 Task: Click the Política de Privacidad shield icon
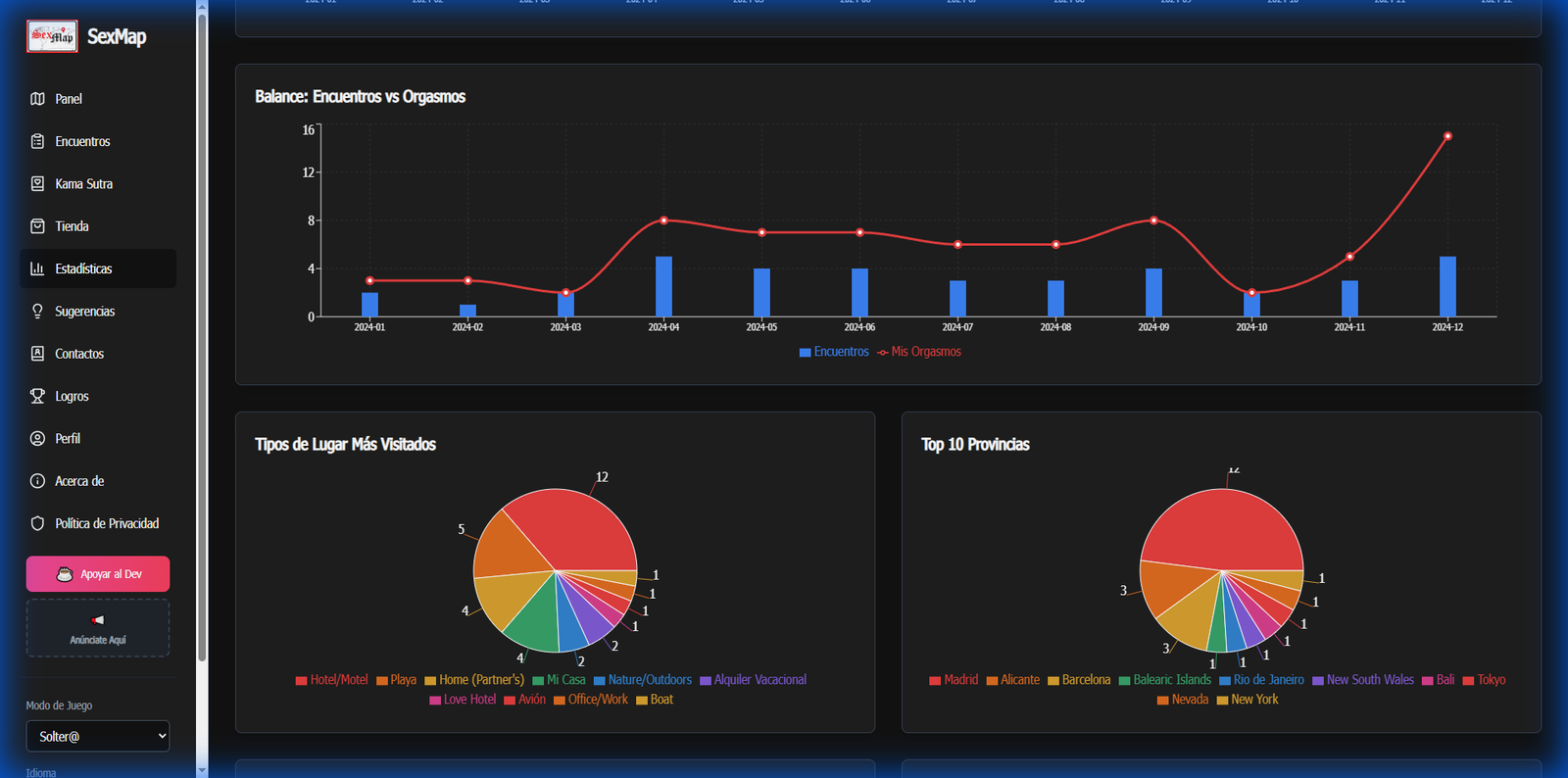(x=37, y=523)
